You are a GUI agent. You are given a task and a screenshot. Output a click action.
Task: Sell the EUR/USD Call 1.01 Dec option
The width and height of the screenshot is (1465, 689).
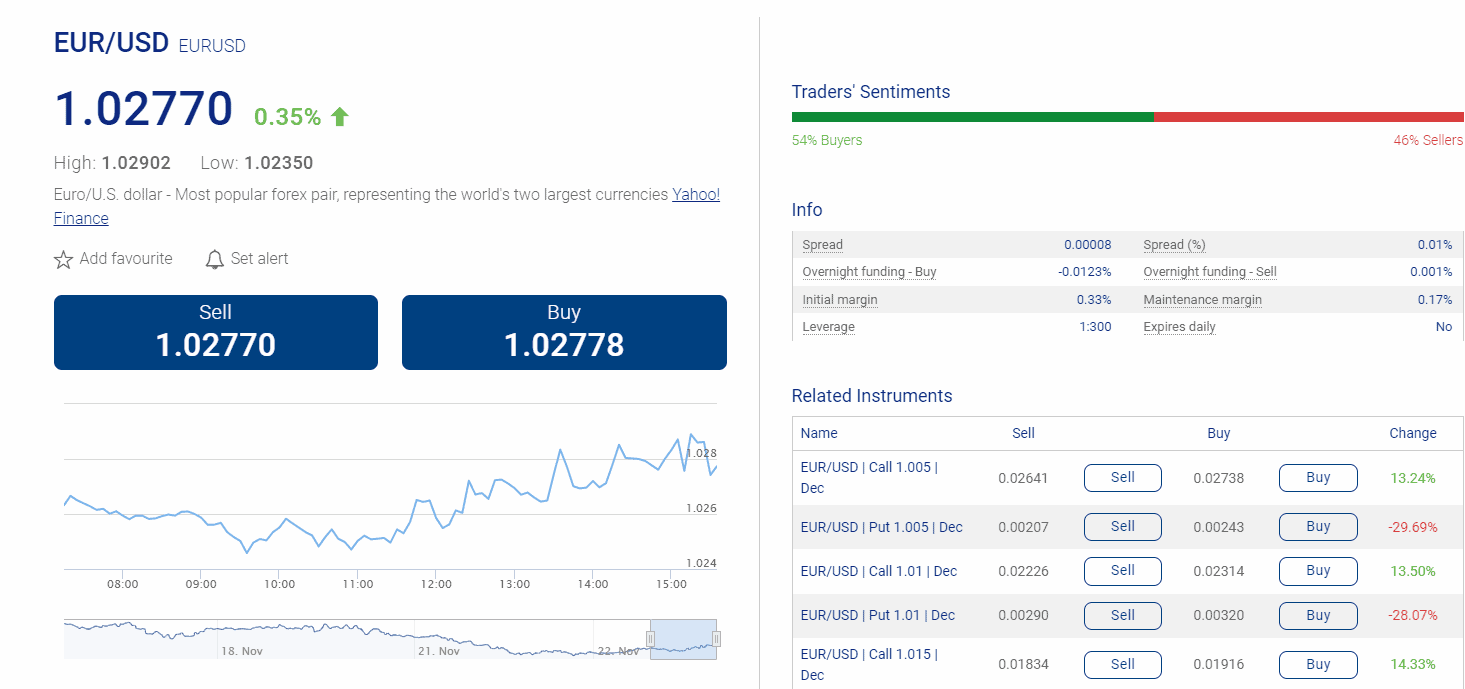[1122, 571]
